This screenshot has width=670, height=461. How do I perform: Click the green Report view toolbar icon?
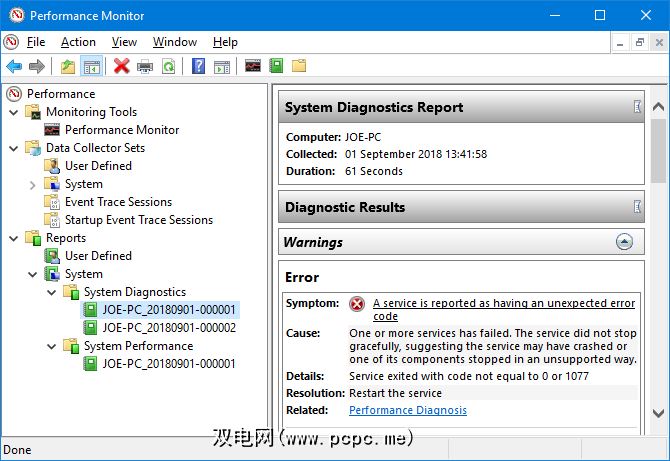point(276,66)
